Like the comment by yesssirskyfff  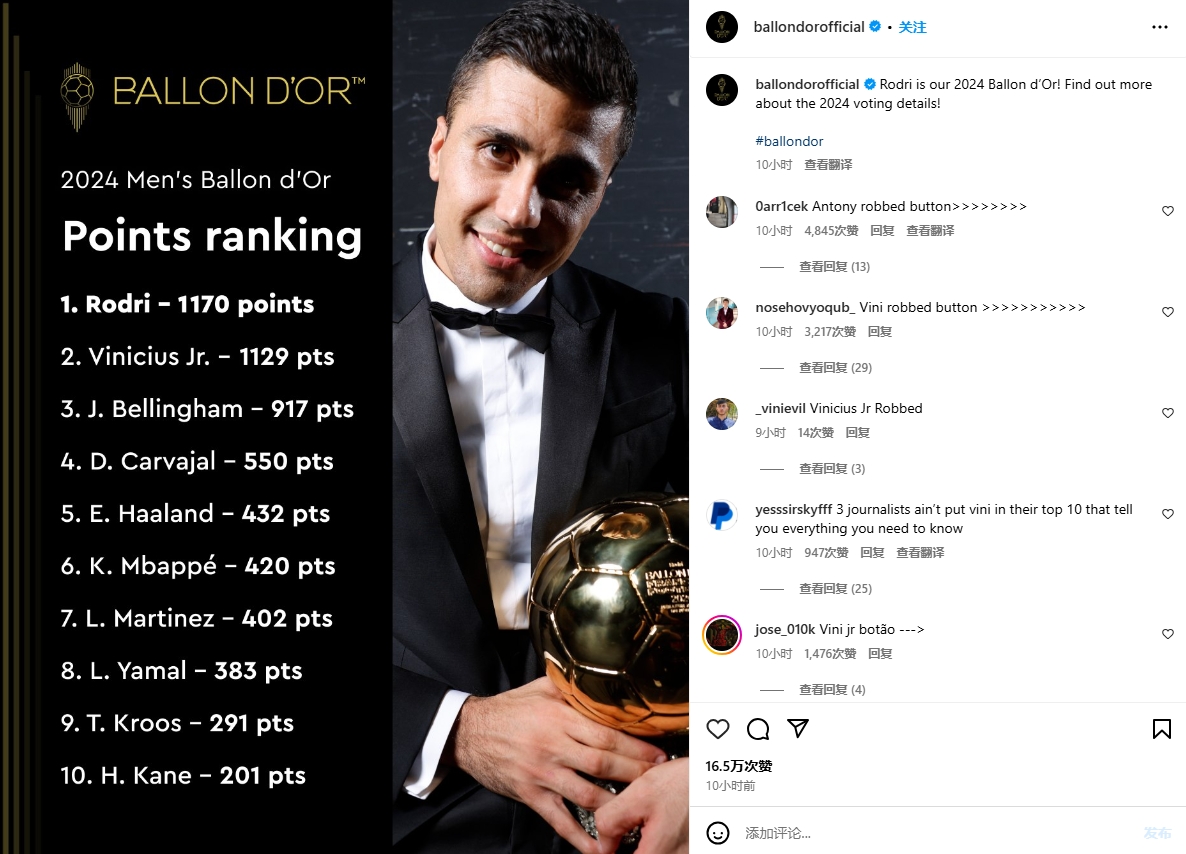1167,514
